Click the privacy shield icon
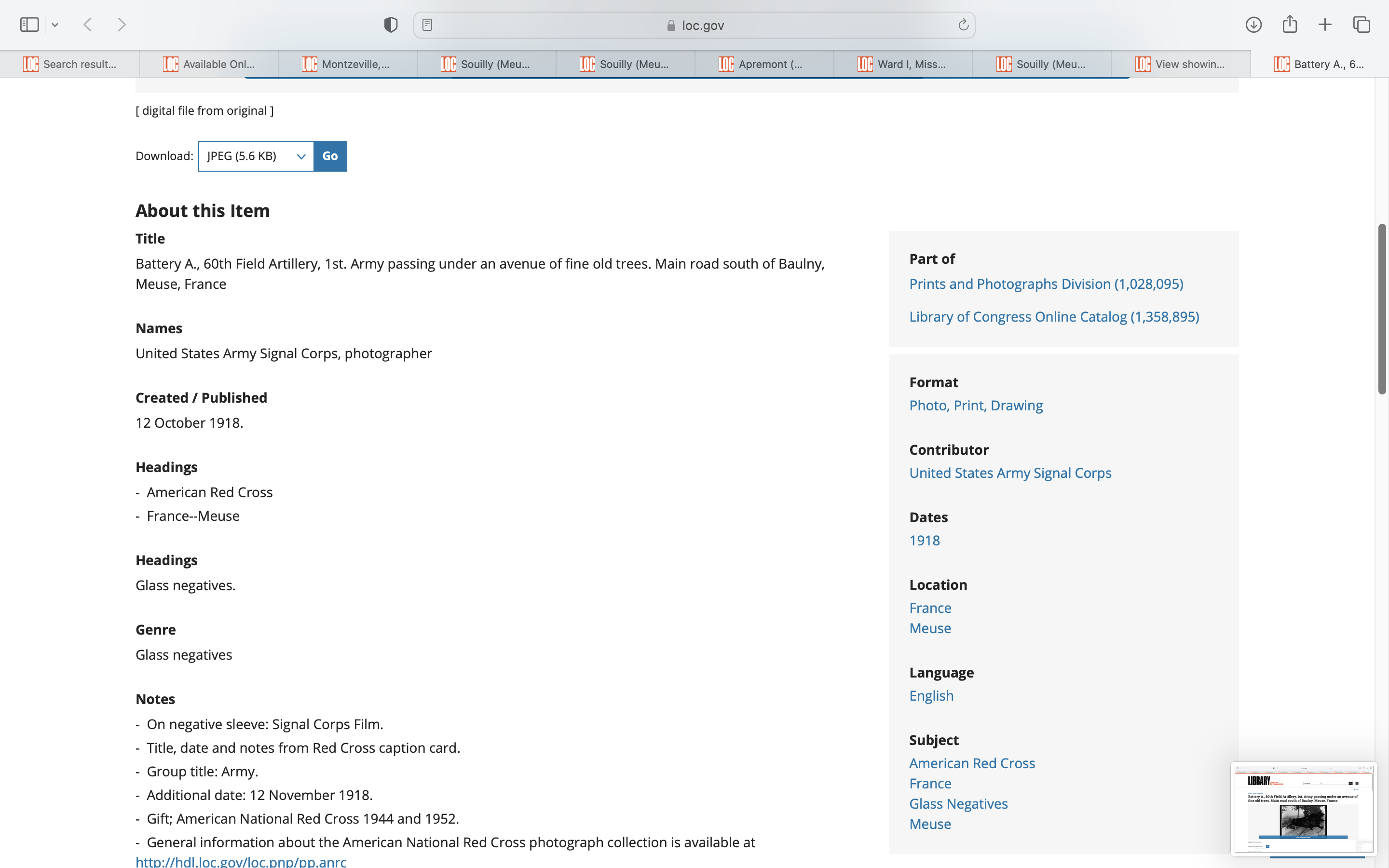This screenshot has width=1389, height=868. (390, 25)
